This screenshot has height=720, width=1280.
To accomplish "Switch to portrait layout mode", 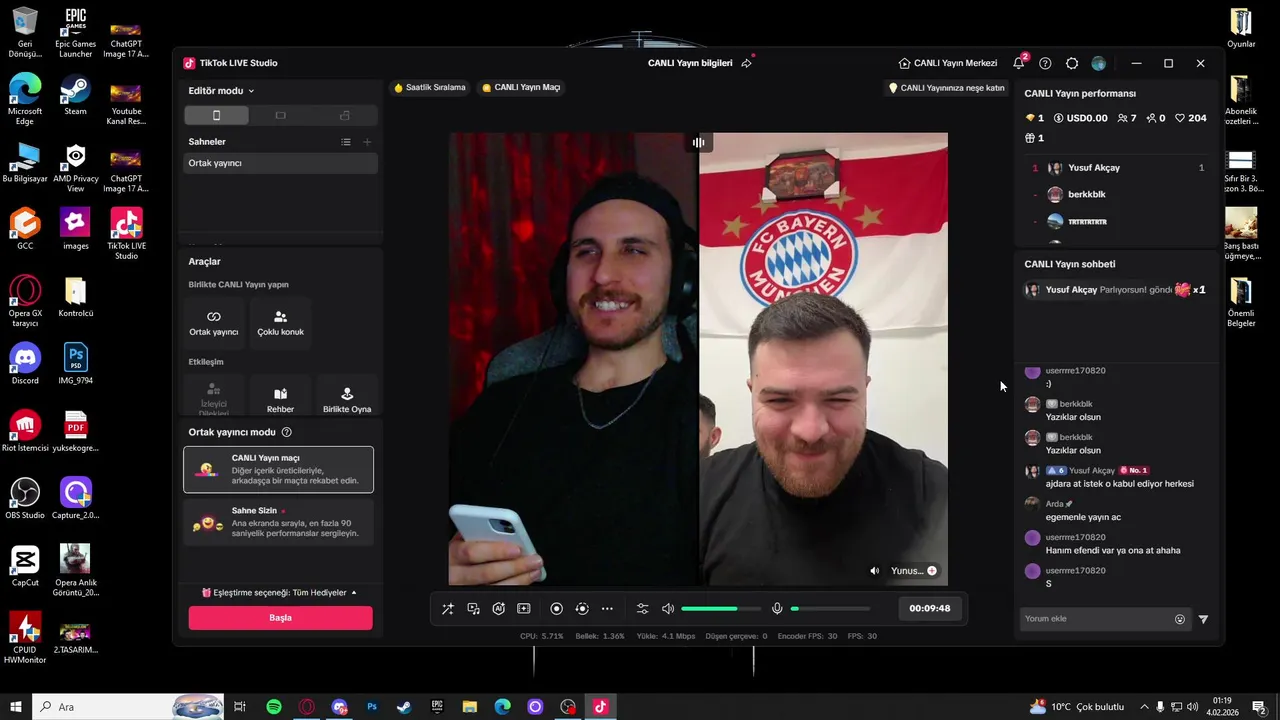I will click(x=216, y=116).
